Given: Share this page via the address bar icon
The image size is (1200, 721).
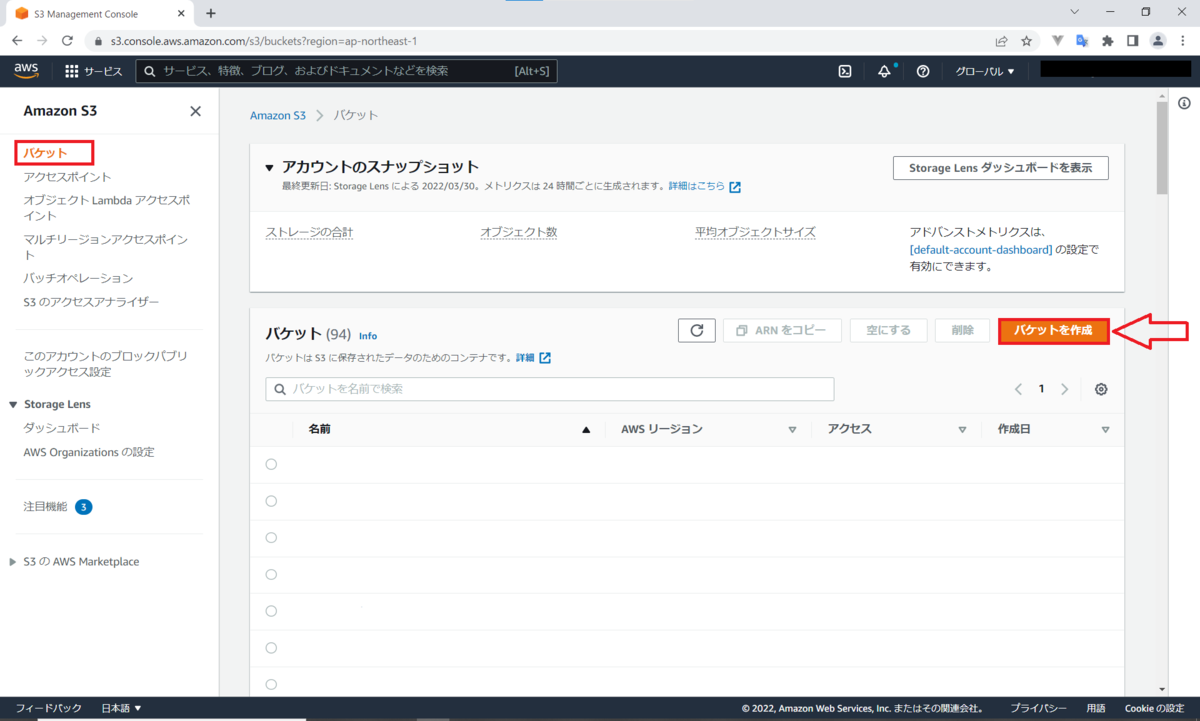Looking at the screenshot, I should click(x=1001, y=41).
